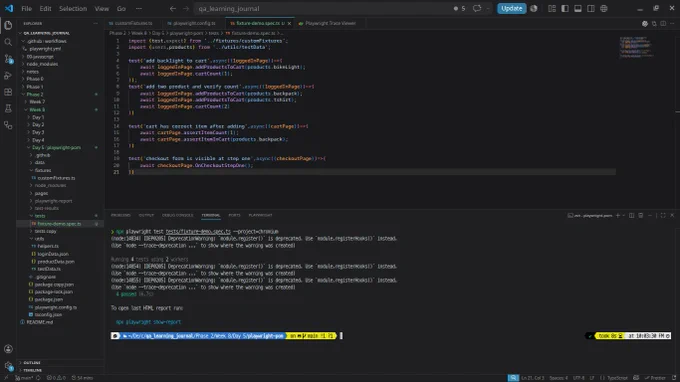Expand the Week 7 folder
This screenshot has height=382, width=680.
[37, 102]
